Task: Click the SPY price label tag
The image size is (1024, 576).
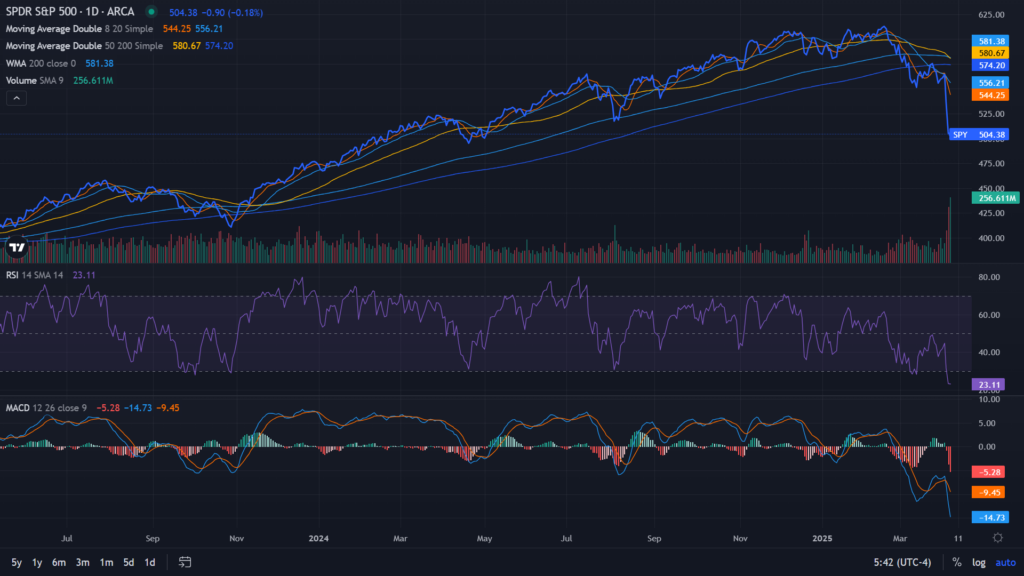Action: pyautogui.click(x=960, y=134)
